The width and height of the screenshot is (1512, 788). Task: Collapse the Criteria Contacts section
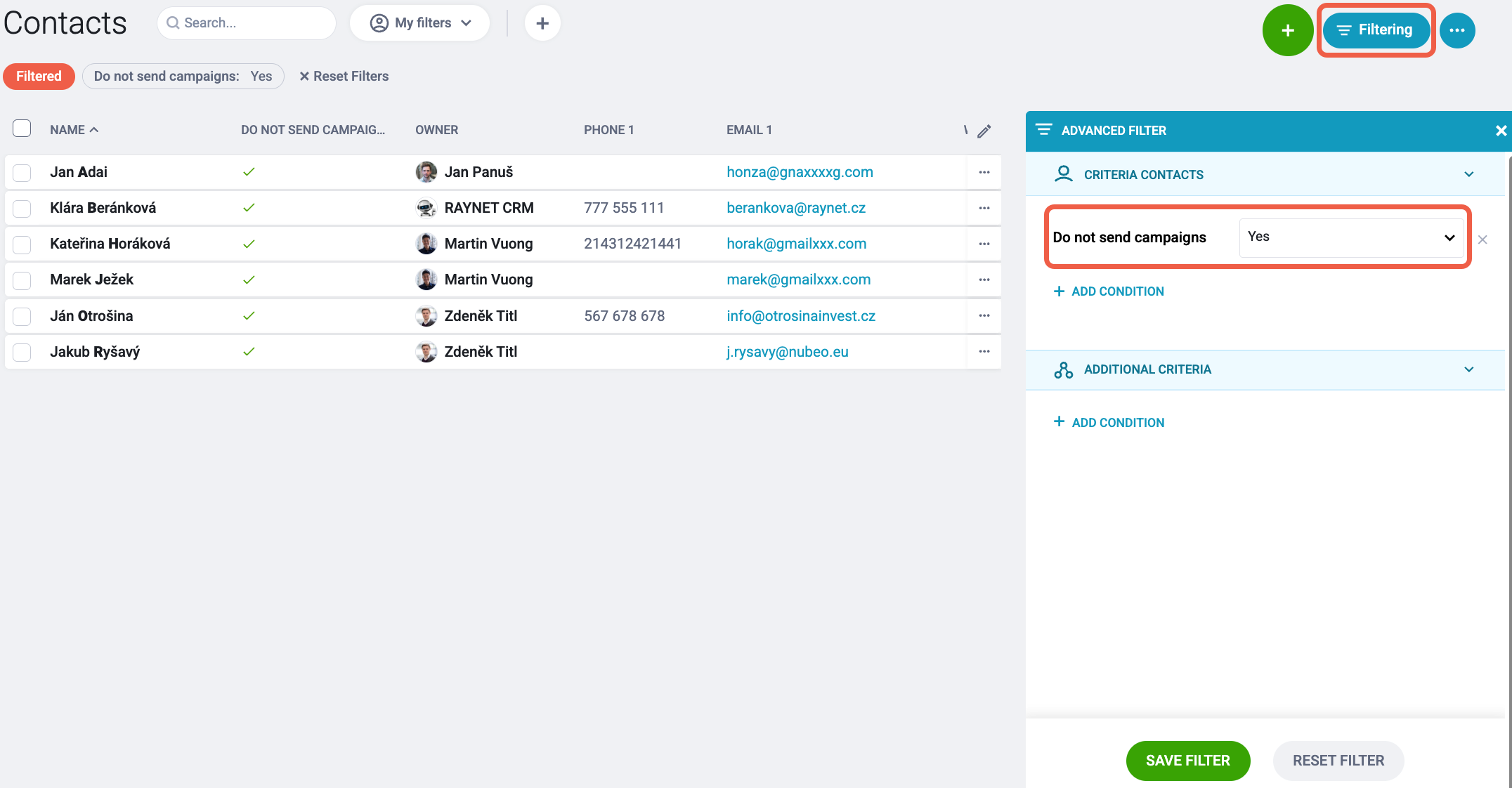click(1468, 174)
